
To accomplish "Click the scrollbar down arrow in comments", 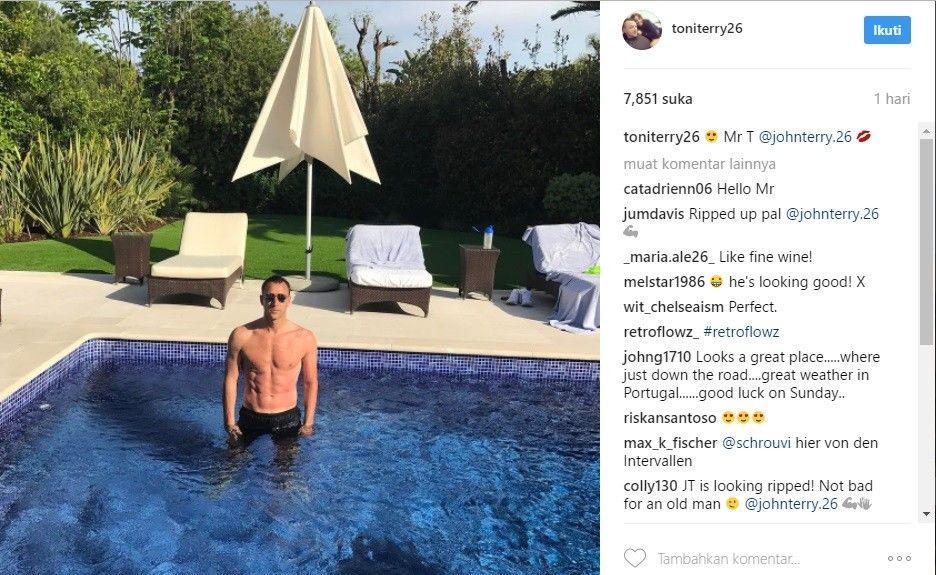I will point(926,513).
